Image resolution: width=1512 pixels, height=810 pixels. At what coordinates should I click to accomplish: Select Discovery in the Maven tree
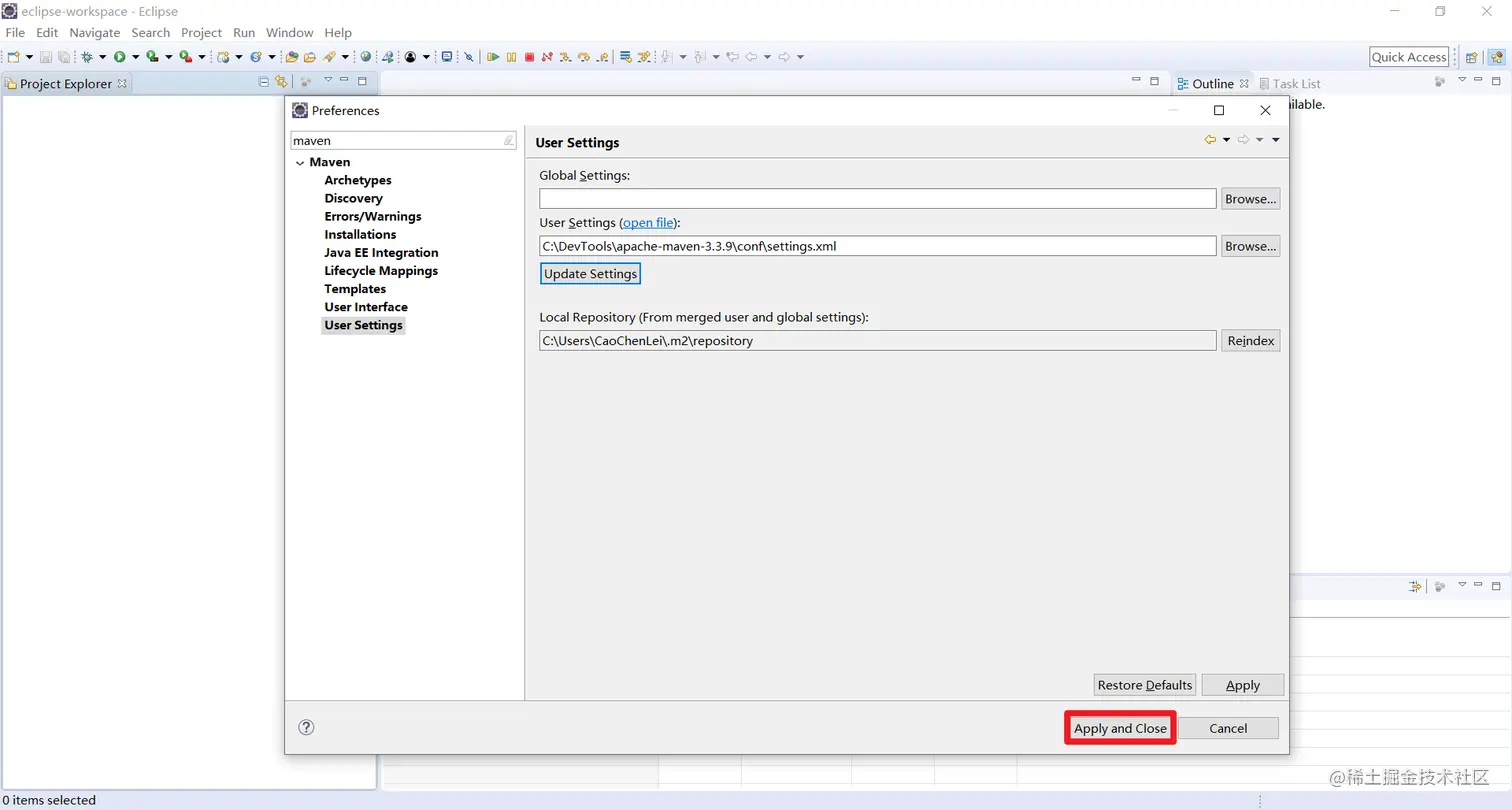tap(353, 198)
